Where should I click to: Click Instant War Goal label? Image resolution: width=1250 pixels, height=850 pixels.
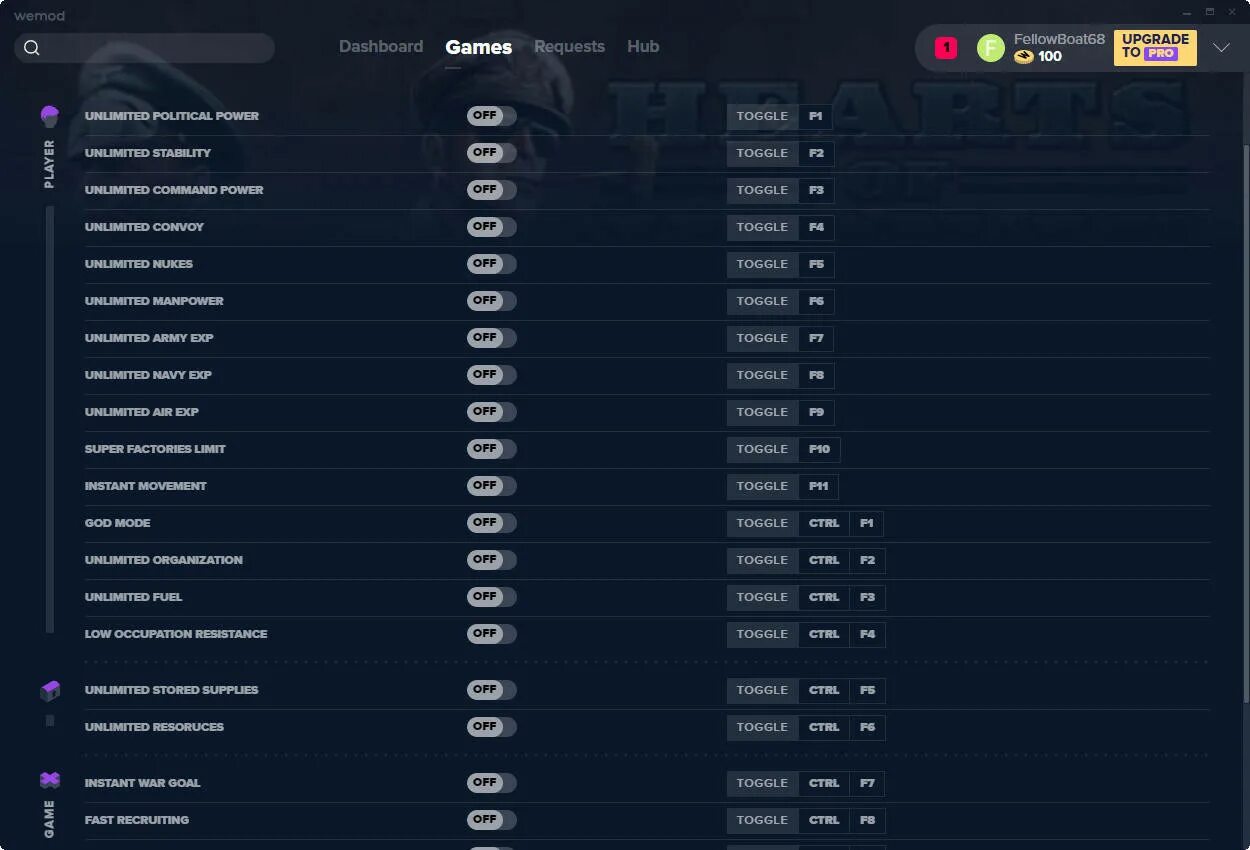(142, 783)
